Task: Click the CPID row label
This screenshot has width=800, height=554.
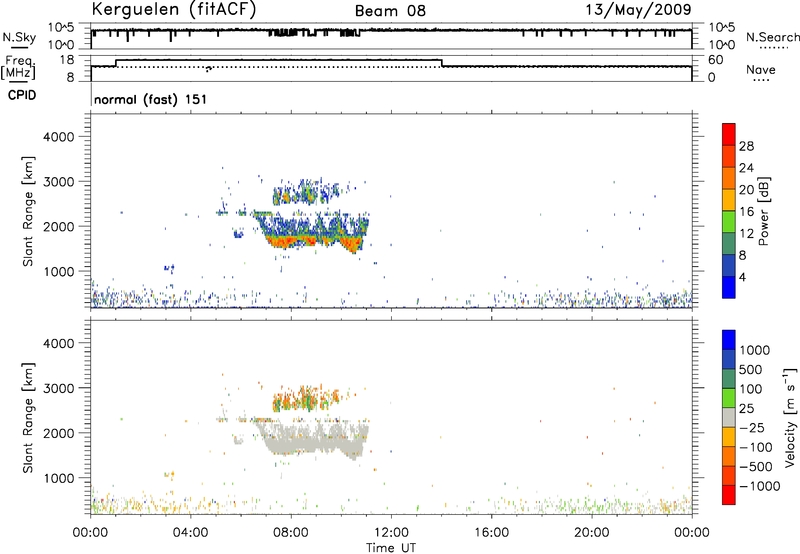Action: click(x=22, y=95)
